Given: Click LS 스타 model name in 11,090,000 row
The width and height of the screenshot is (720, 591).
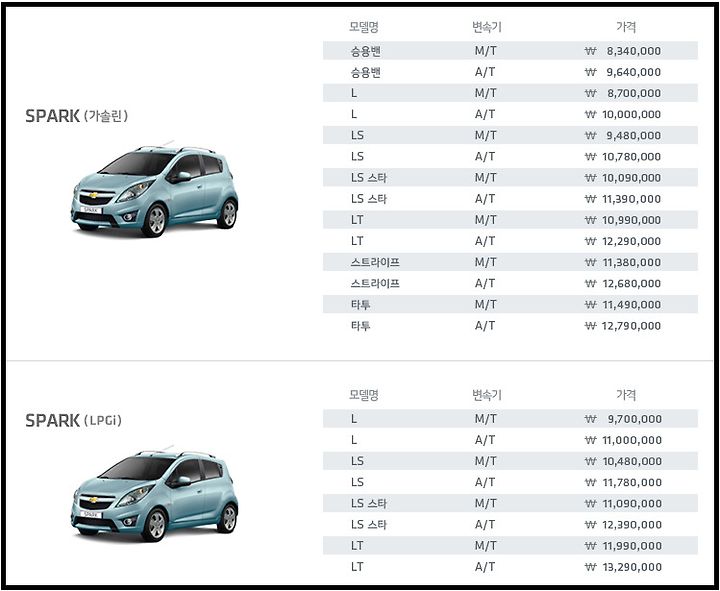Looking at the screenshot, I should pyautogui.click(x=369, y=503).
